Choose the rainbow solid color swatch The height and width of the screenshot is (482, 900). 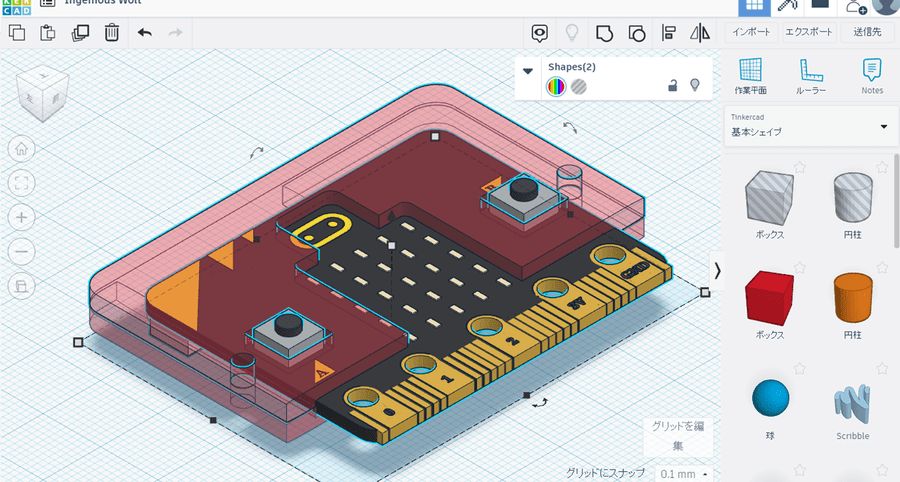(556, 87)
